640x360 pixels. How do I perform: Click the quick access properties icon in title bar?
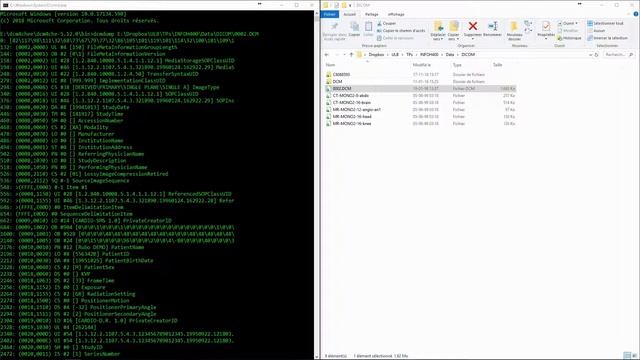337,5
